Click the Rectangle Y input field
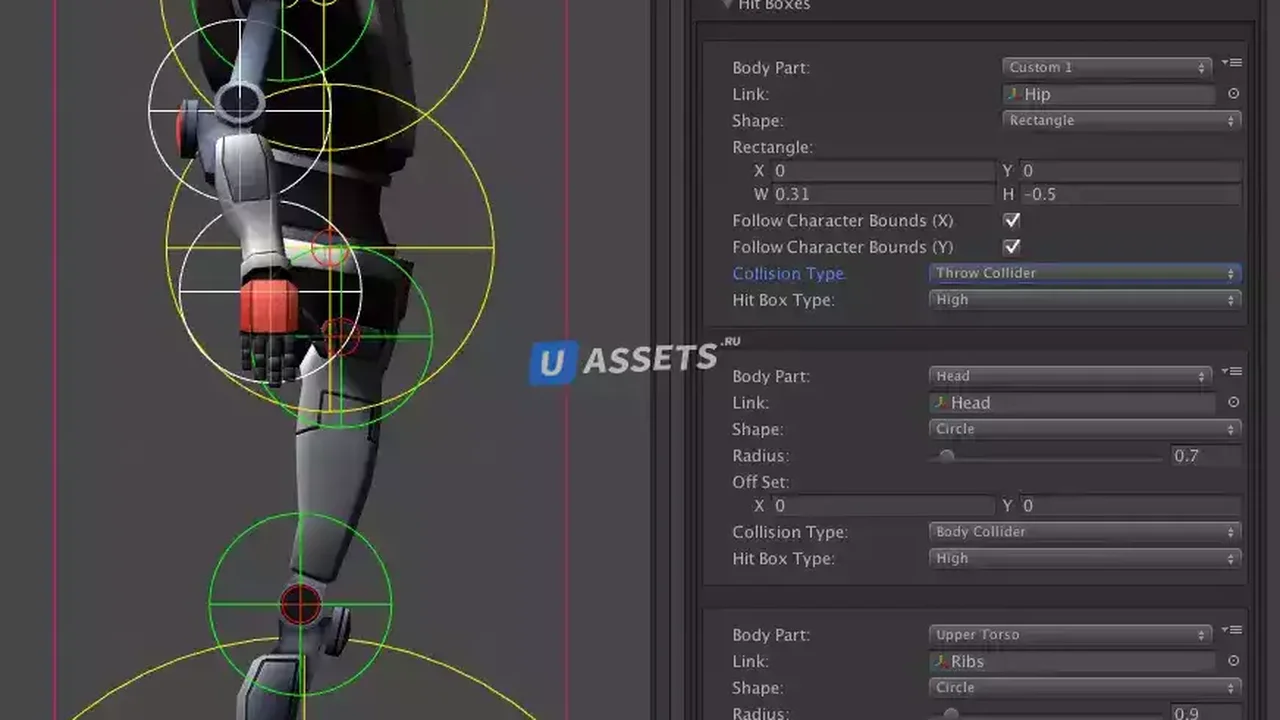 1130,171
